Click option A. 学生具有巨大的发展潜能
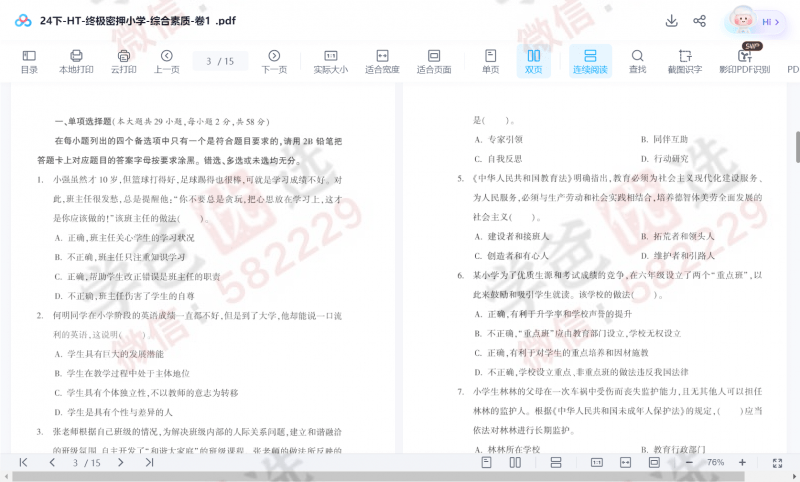Viewport: 800px width, 482px height. [109, 353]
